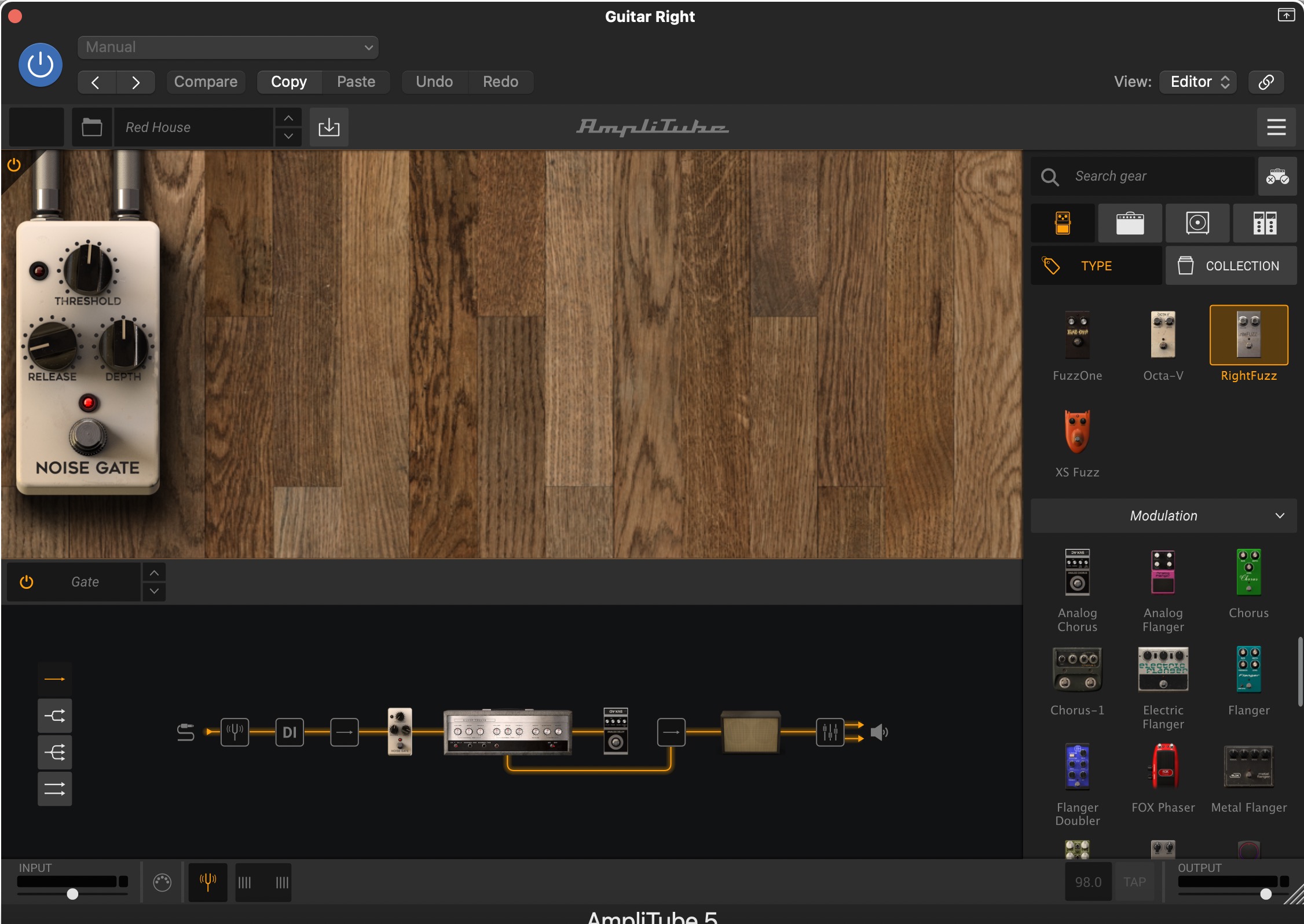This screenshot has width=1304, height=924.
Task: Go to previous preset arrow
Action: [x=96, y=82]
